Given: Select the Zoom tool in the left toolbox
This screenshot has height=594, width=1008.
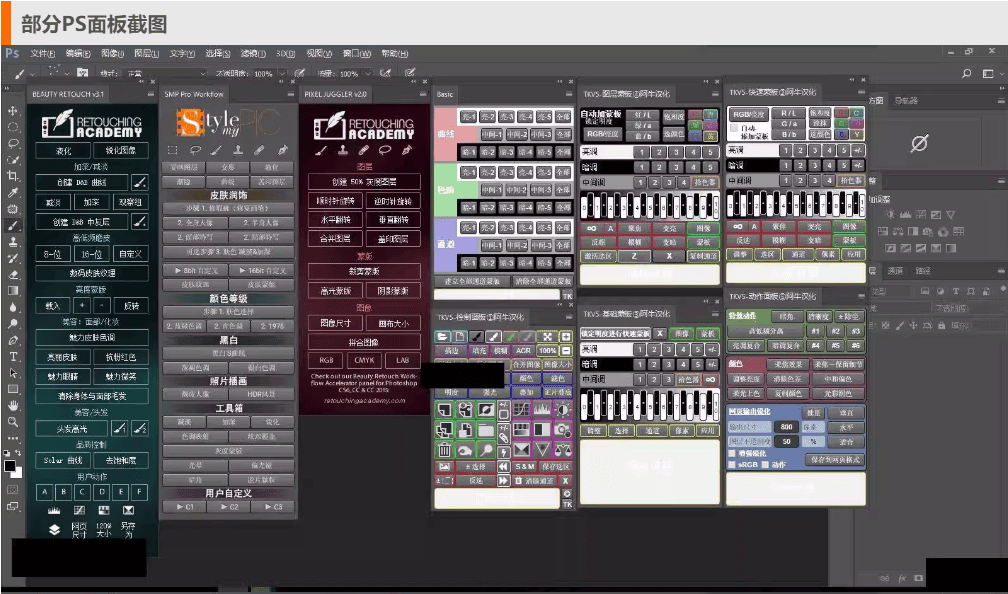Looking at the screenshot, I should 13,422.
